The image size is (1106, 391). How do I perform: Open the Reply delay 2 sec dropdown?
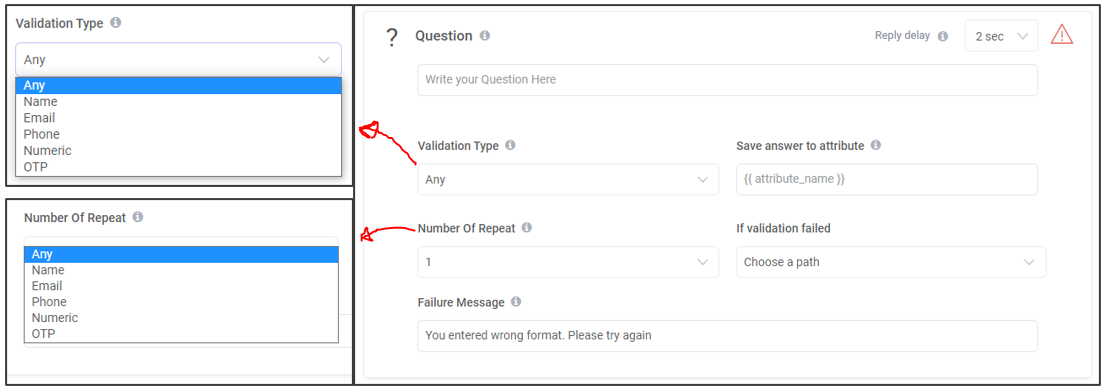tap(1001, 36)
